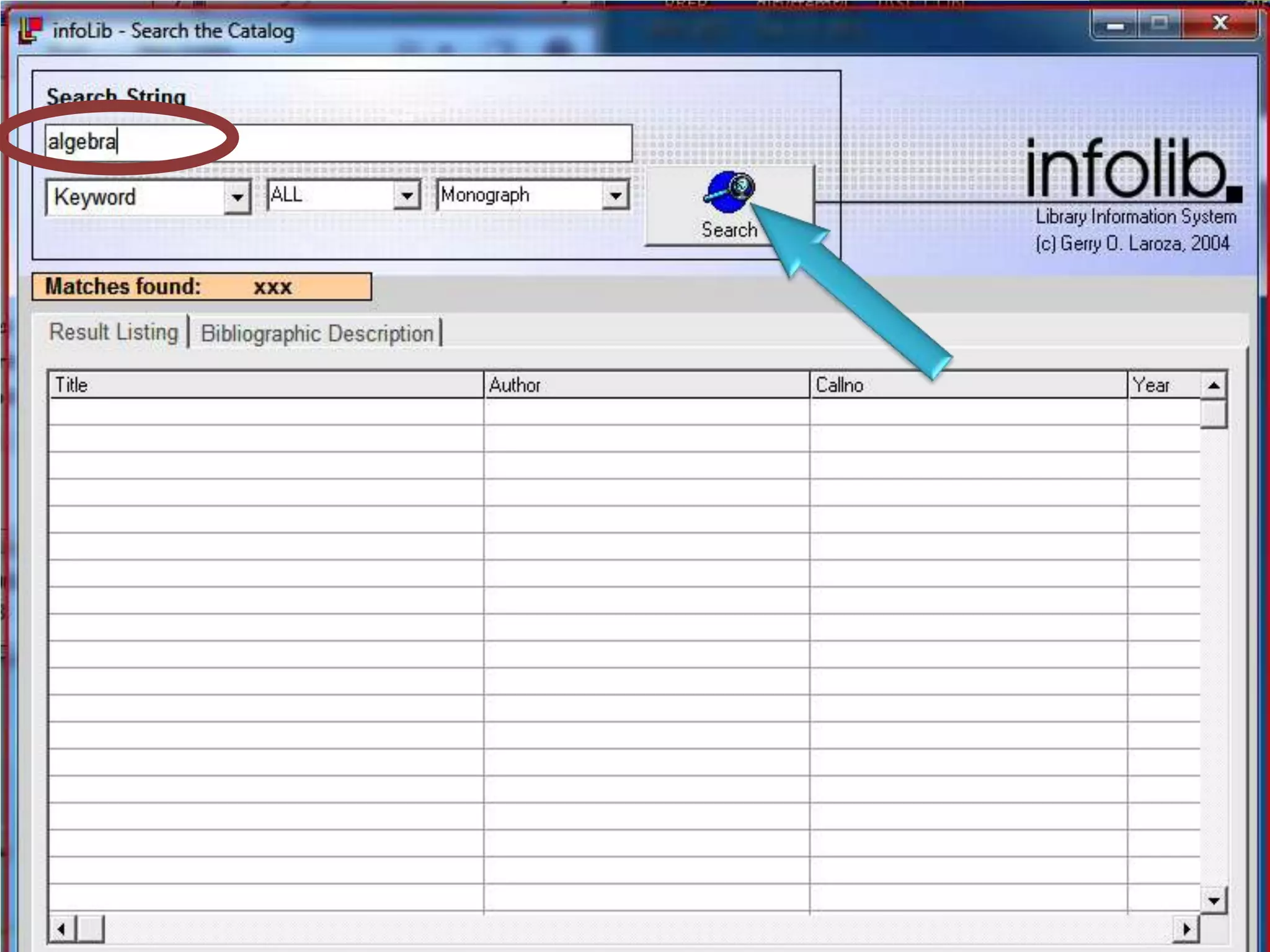Click the Year column header
The image size is (1270, 952).
(x=1163, y=385)
